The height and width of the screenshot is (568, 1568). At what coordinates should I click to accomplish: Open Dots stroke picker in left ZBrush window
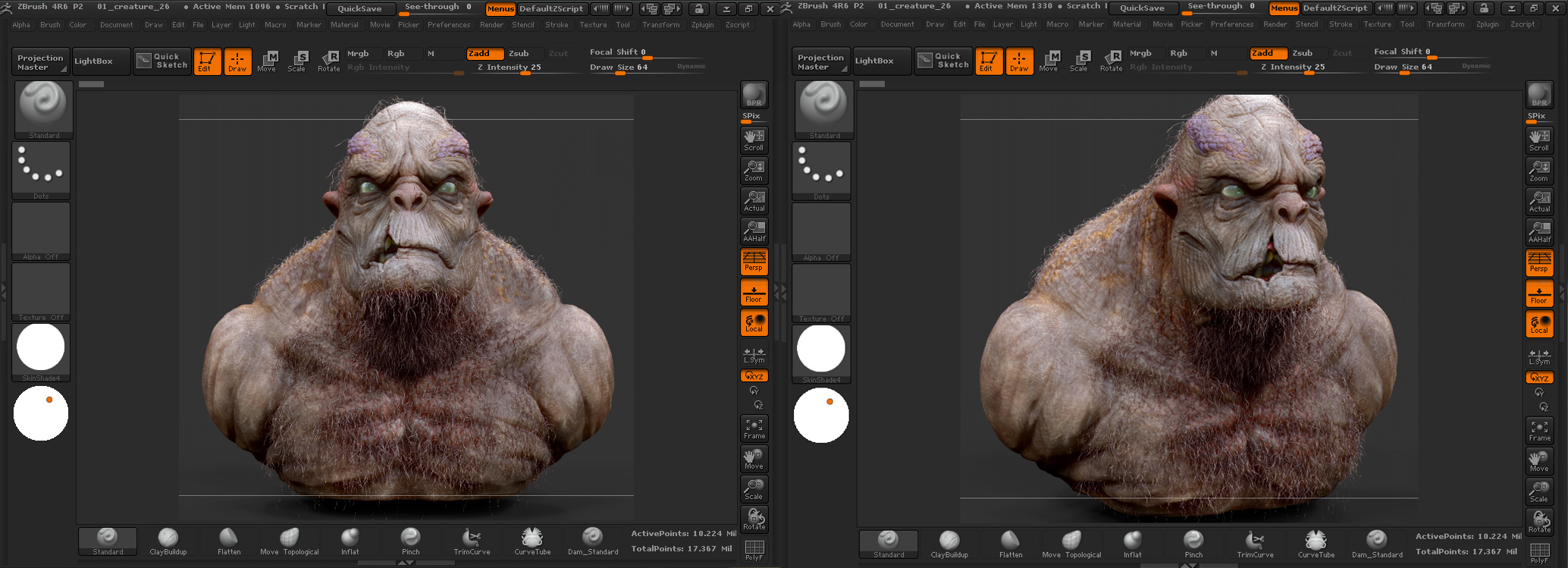tap(41, 171)
